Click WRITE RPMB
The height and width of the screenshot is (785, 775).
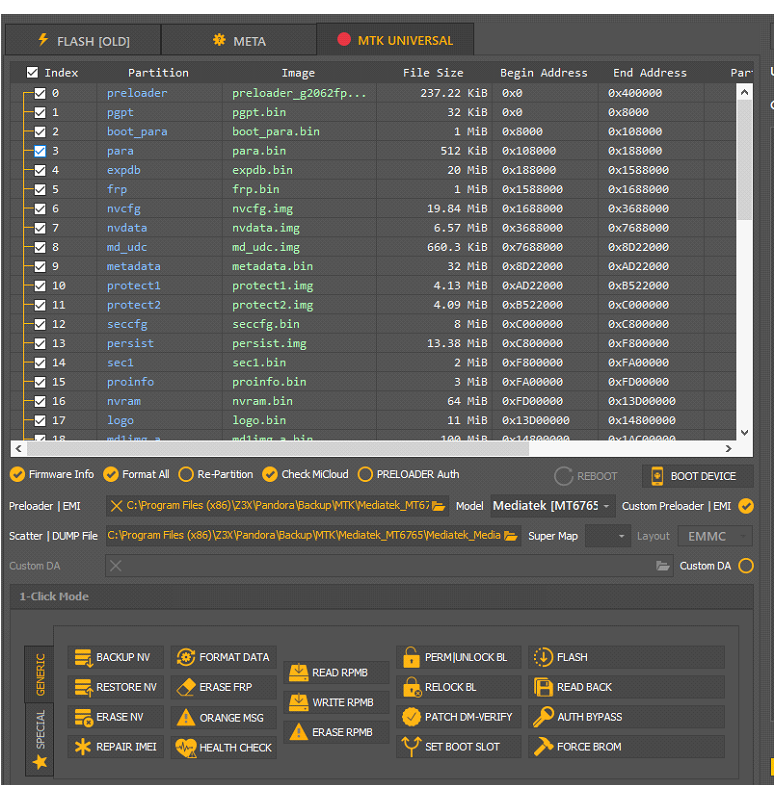point(336,702)
